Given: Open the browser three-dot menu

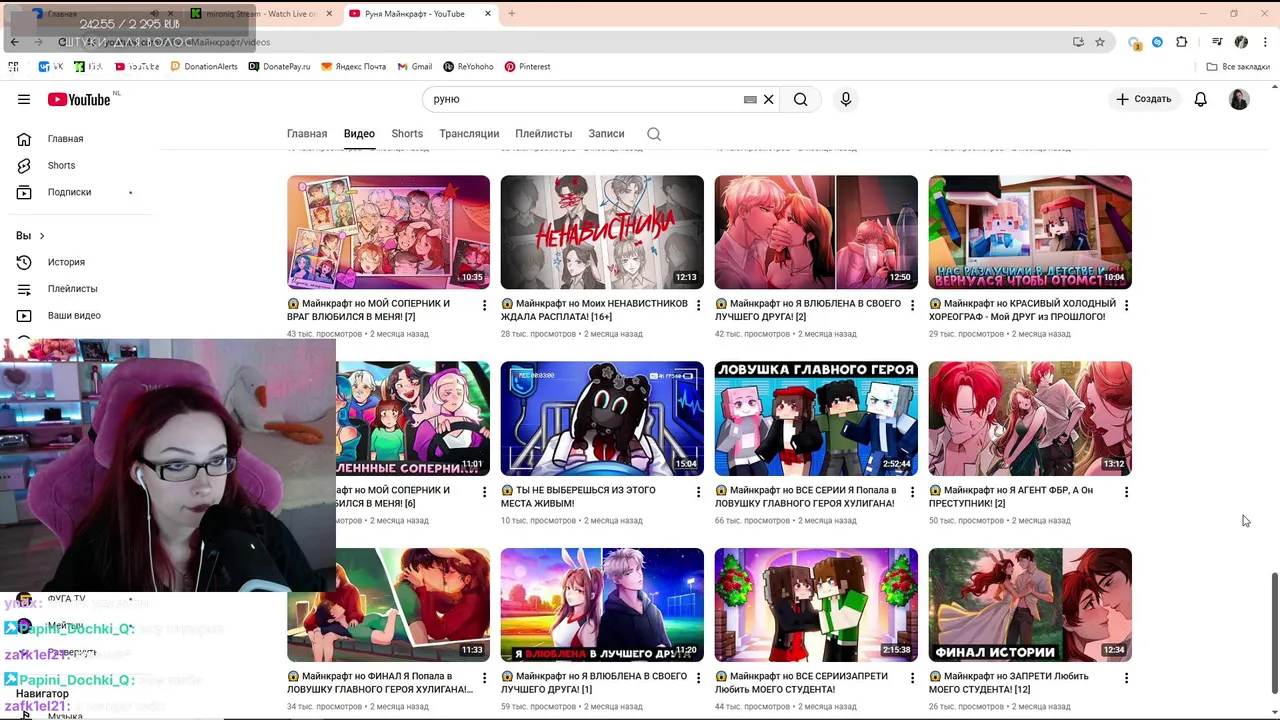Looking at the screenshot, I should click(1265, 42).
